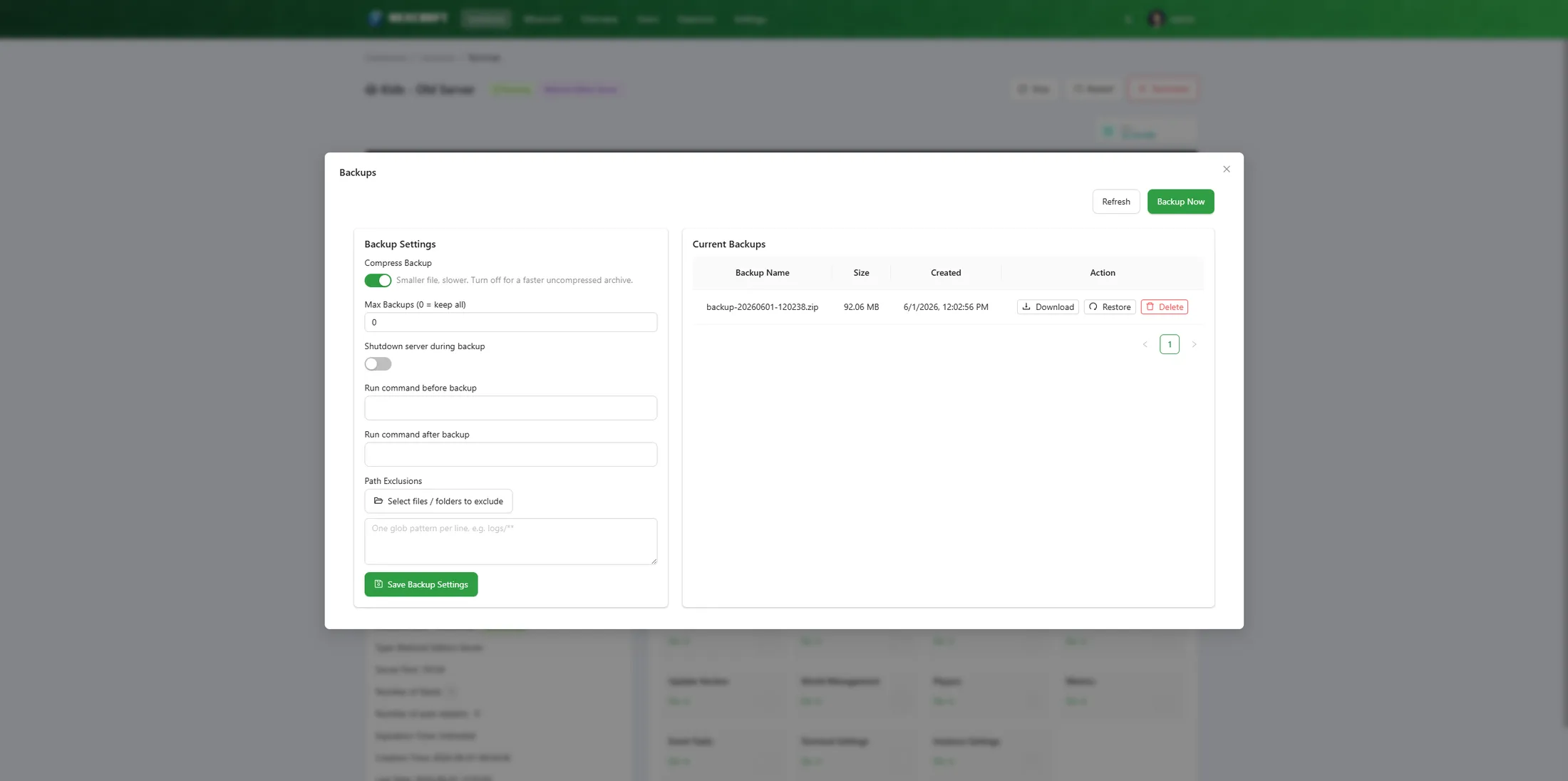
Task: Click the Current Backups heading
Action: tap(728, 244)
